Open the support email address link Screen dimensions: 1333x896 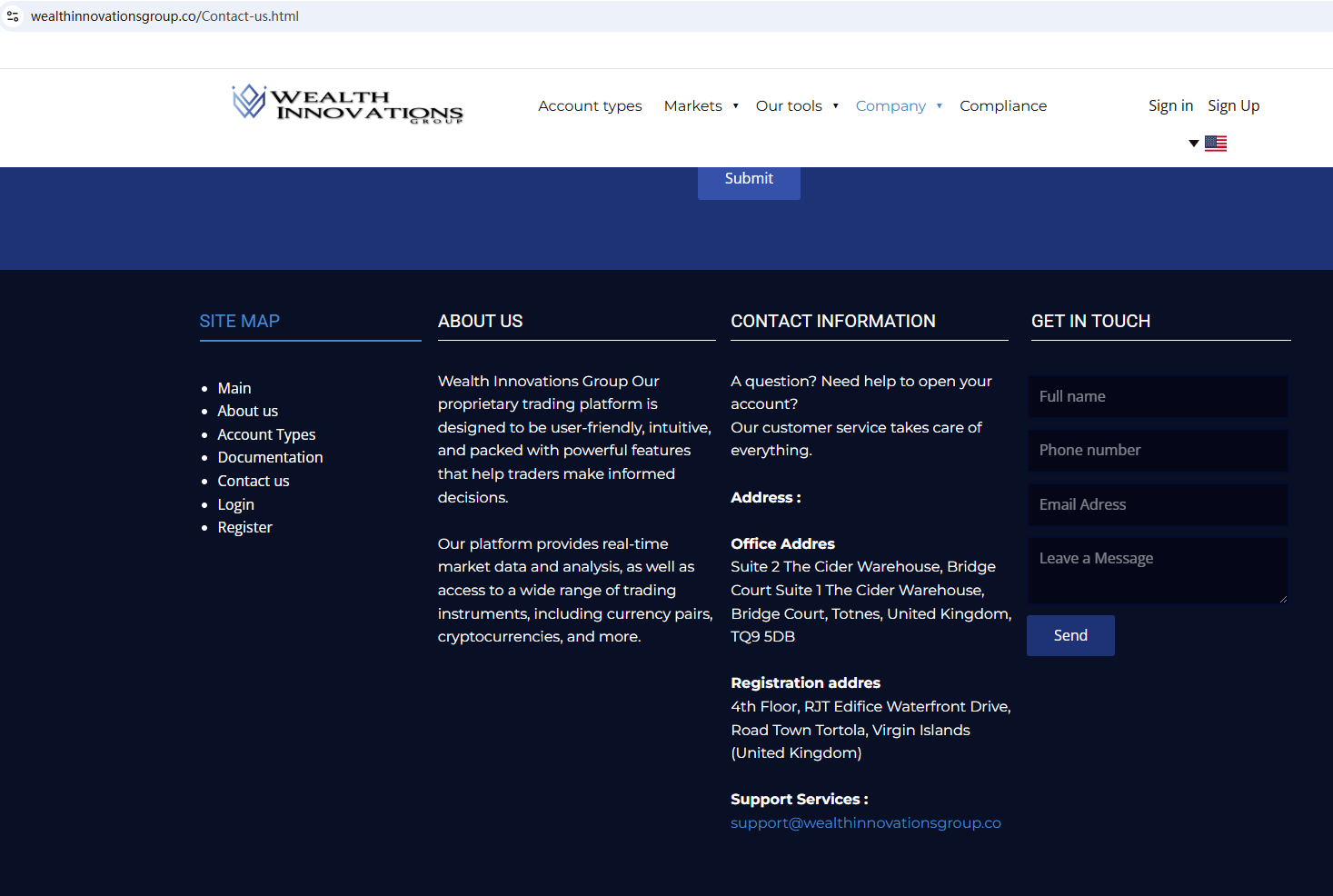click(x=865, y=823)
